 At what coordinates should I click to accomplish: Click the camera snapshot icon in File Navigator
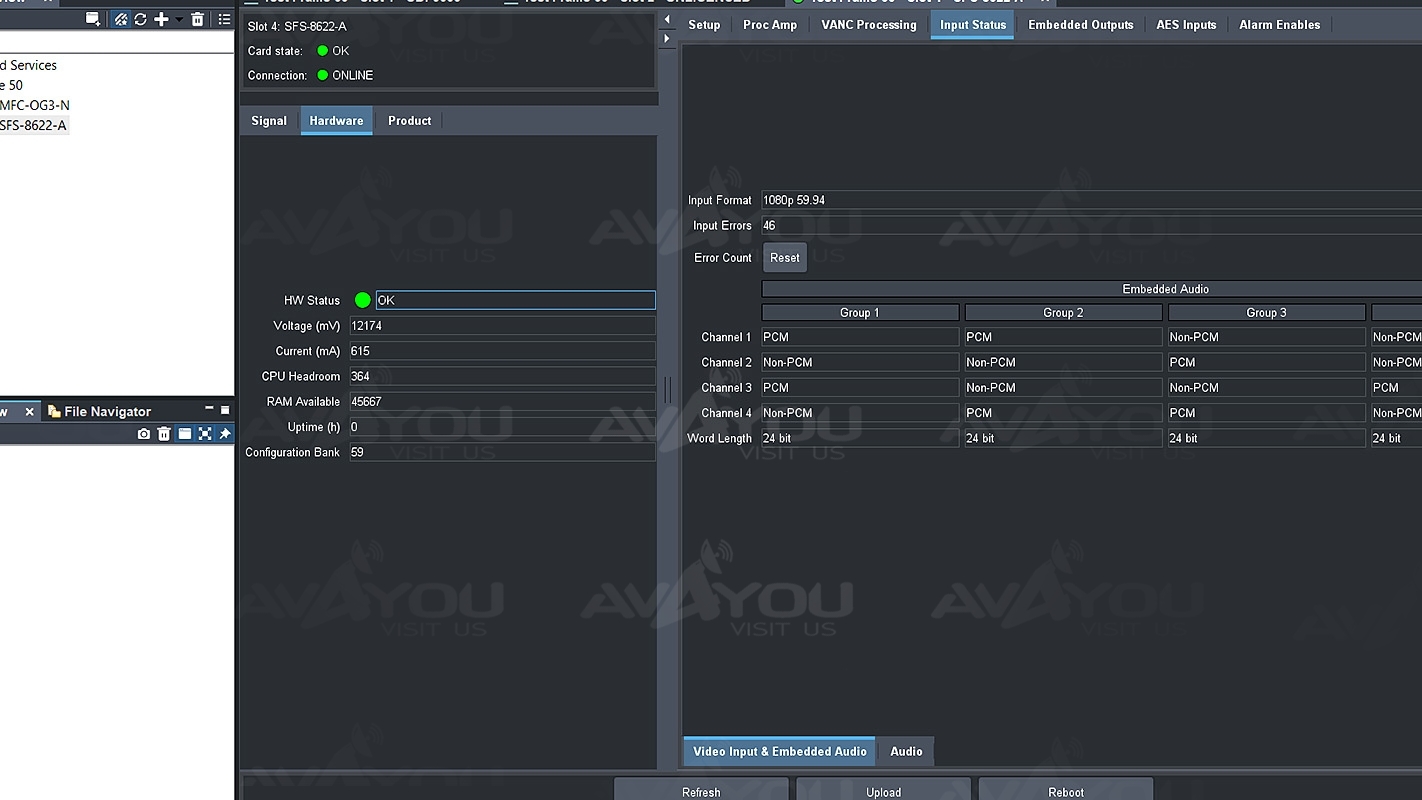click(x=144, y=434)
